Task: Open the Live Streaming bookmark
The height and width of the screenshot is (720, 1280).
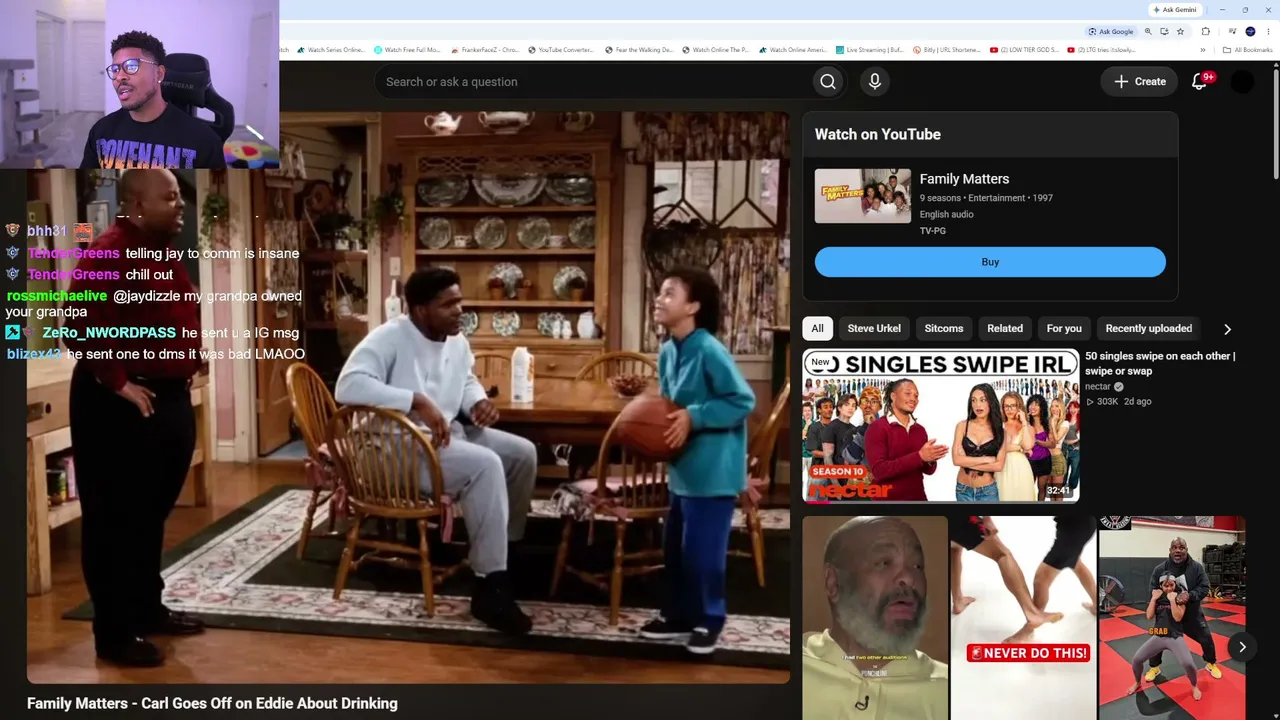Action: tap(870, 50)
